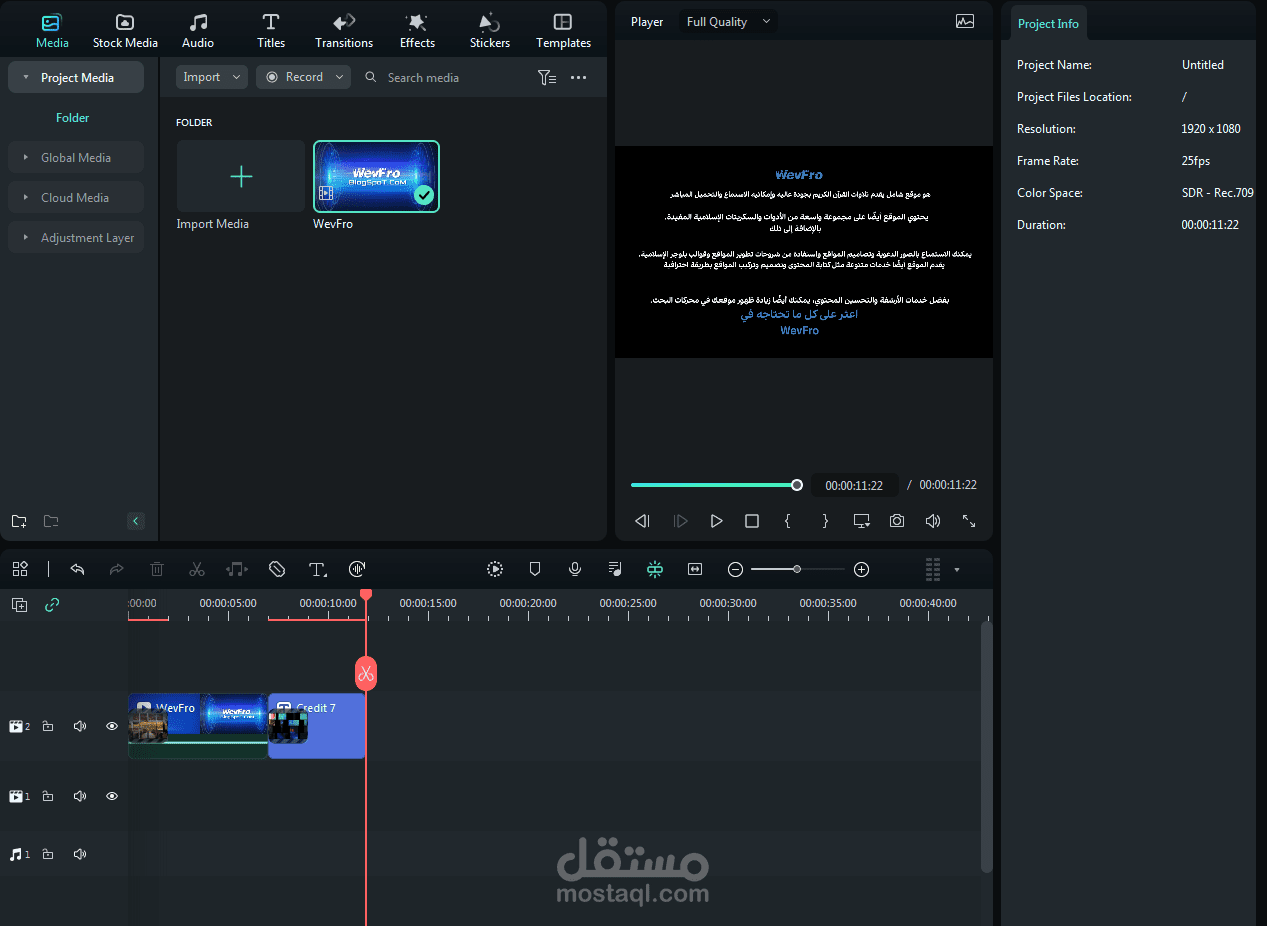Open the track view options dropdown arrow

coord(957,570)
